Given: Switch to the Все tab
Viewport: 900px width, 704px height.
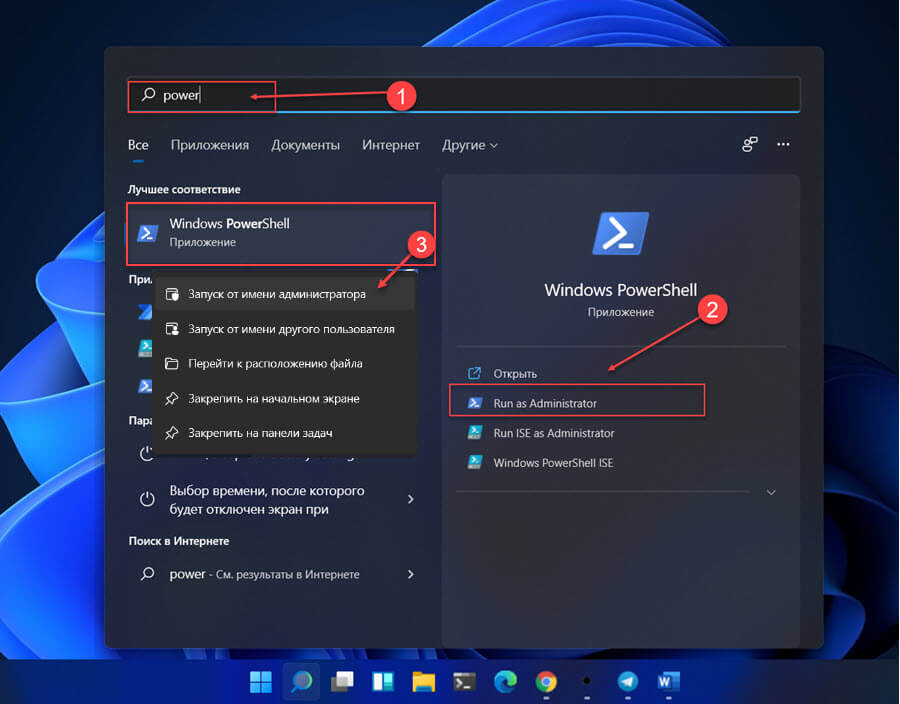Looking at the screenshot, I should pyautogui.click(x=138, y=145).
